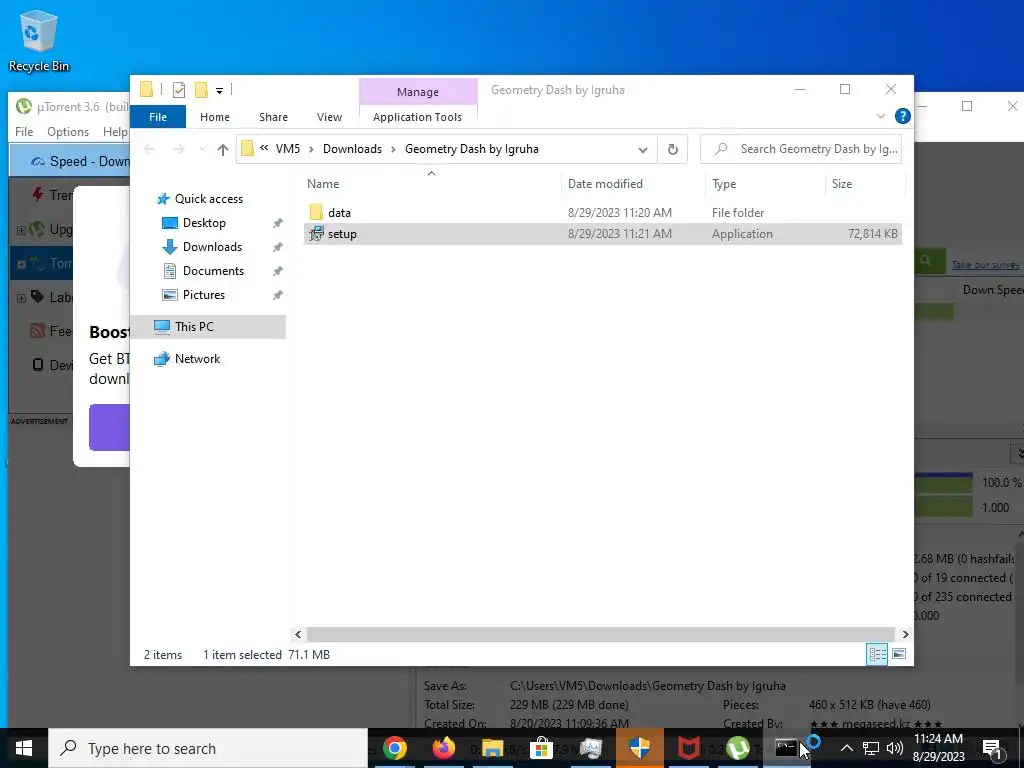Image resolution: width=1024 pixels, height=768 pixels.
Task: Switch to the Share ribbon tab
Action: click(x=273, y=117)
